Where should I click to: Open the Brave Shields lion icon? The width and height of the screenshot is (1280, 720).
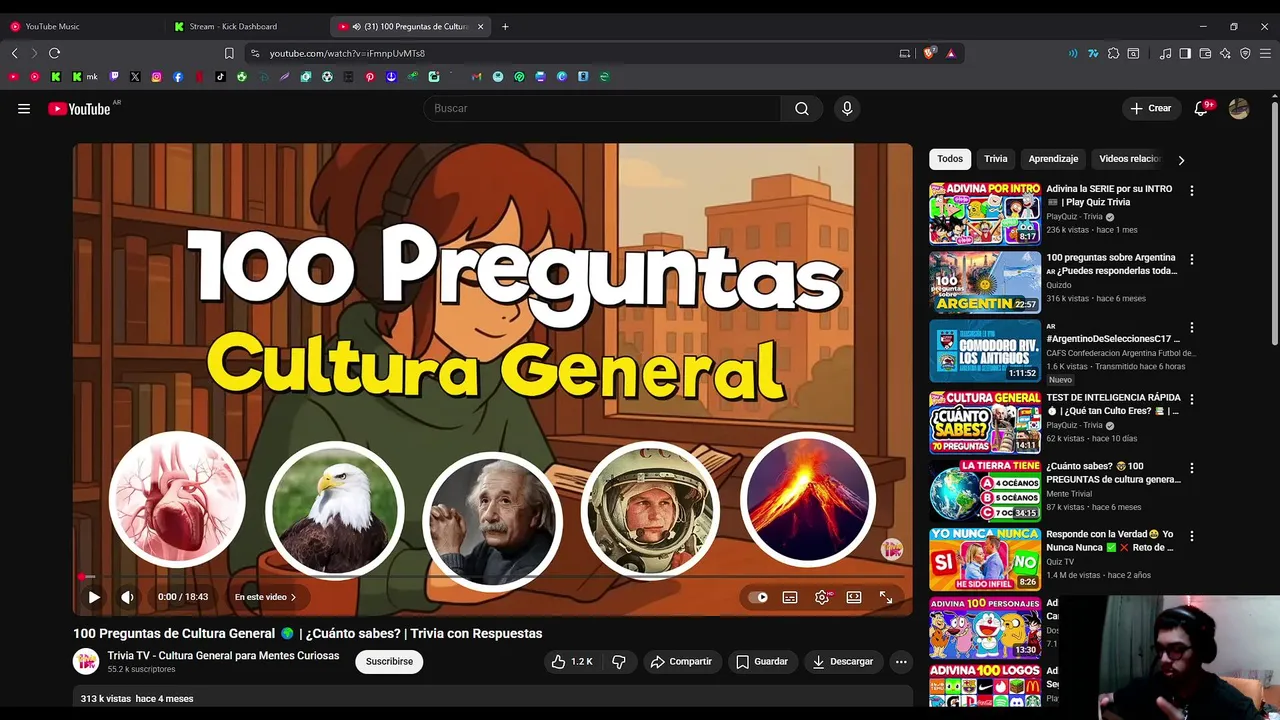[929, 53]
